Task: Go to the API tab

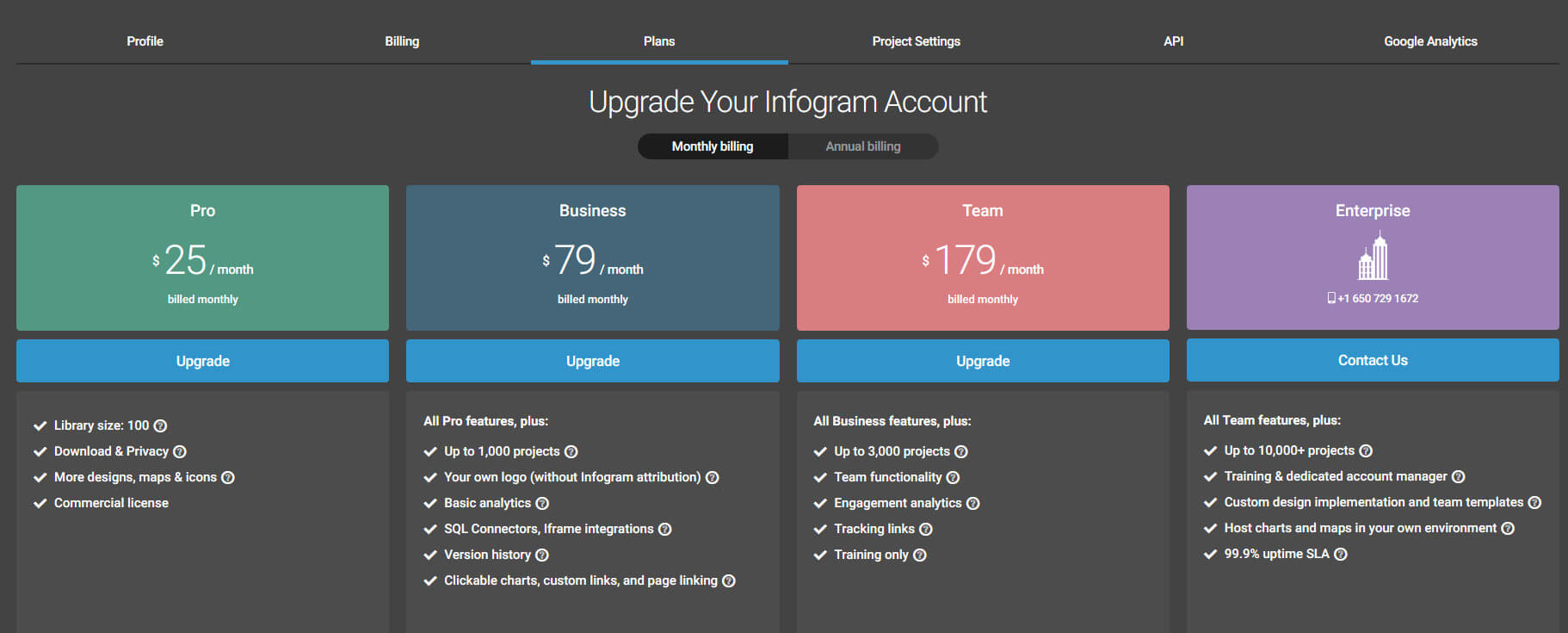Action: [1174, 40]
